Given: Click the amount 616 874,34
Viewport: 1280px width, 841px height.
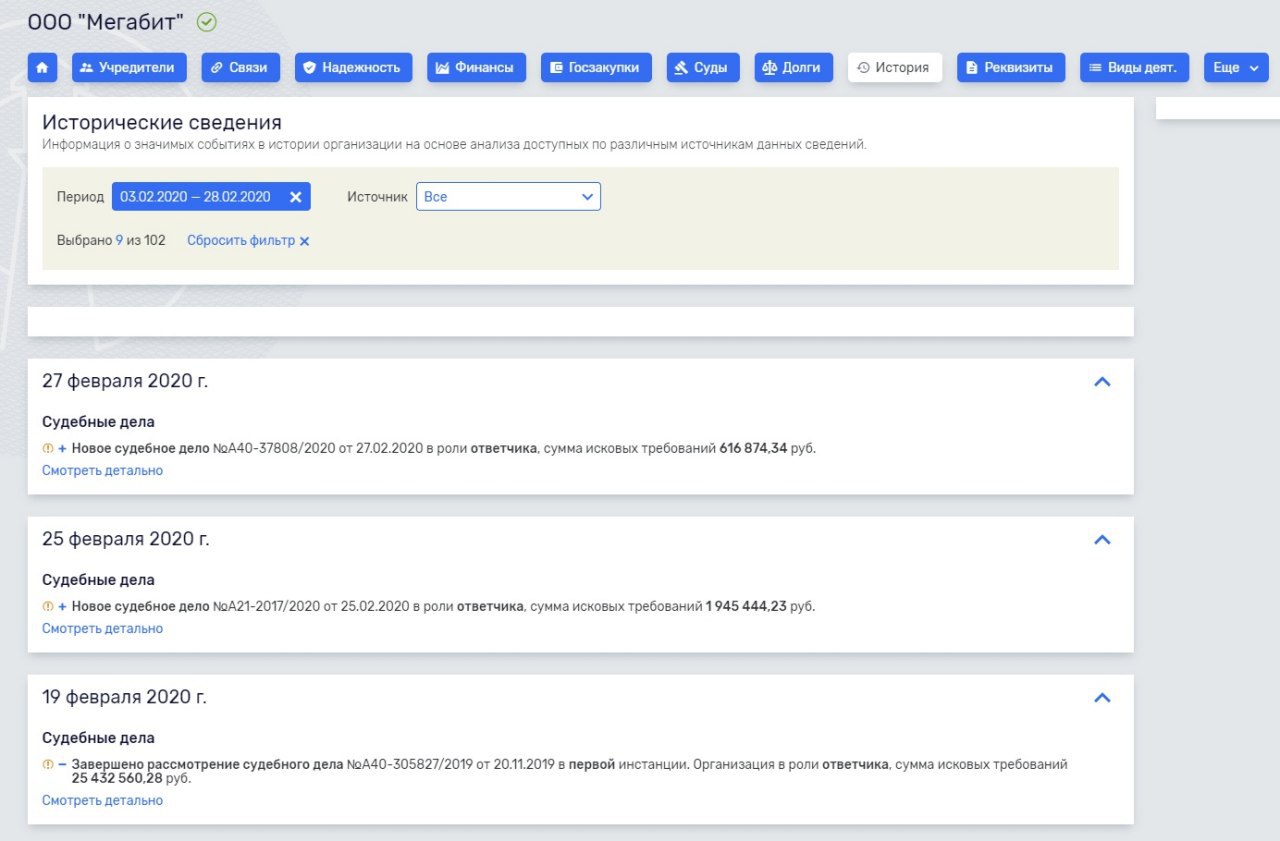Looking at the screenshot, I should tap(753, 448).
